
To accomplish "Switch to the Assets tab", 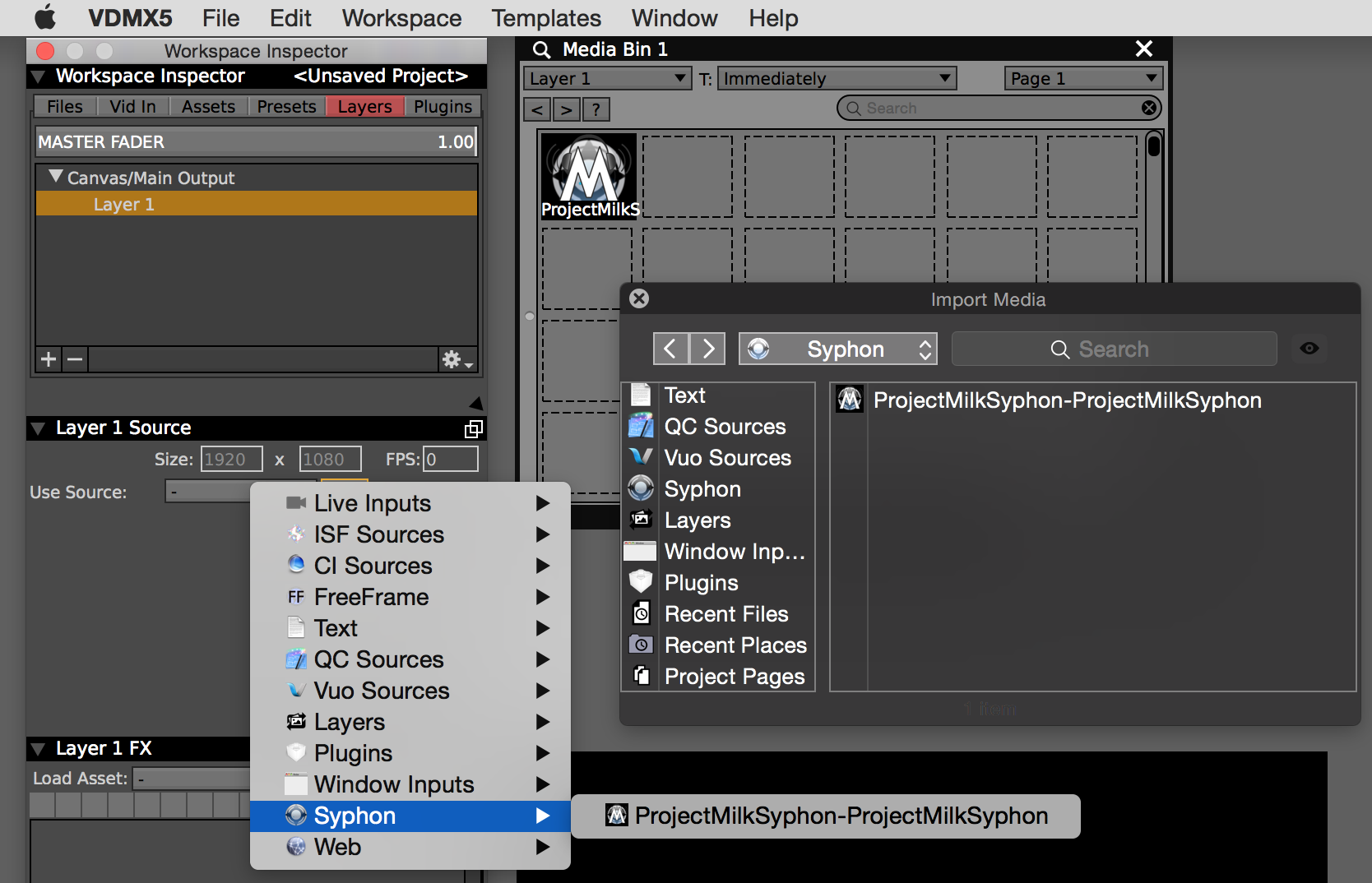I will pos(208,106).
